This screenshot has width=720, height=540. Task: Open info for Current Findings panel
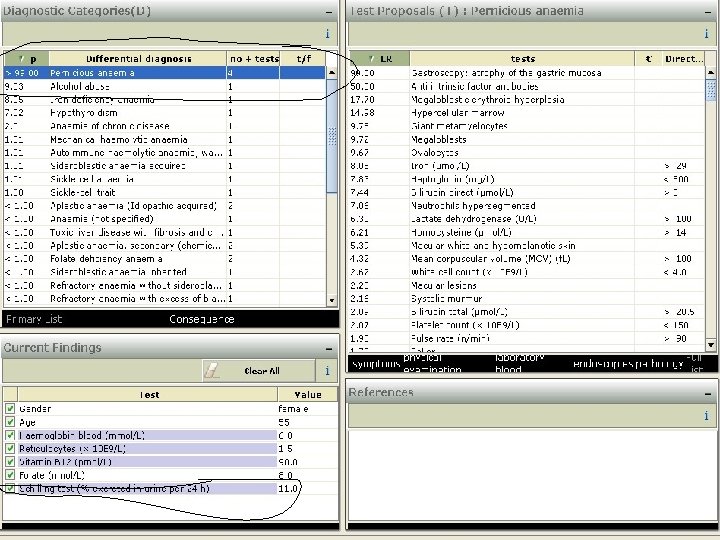click(x=327, y=371)
